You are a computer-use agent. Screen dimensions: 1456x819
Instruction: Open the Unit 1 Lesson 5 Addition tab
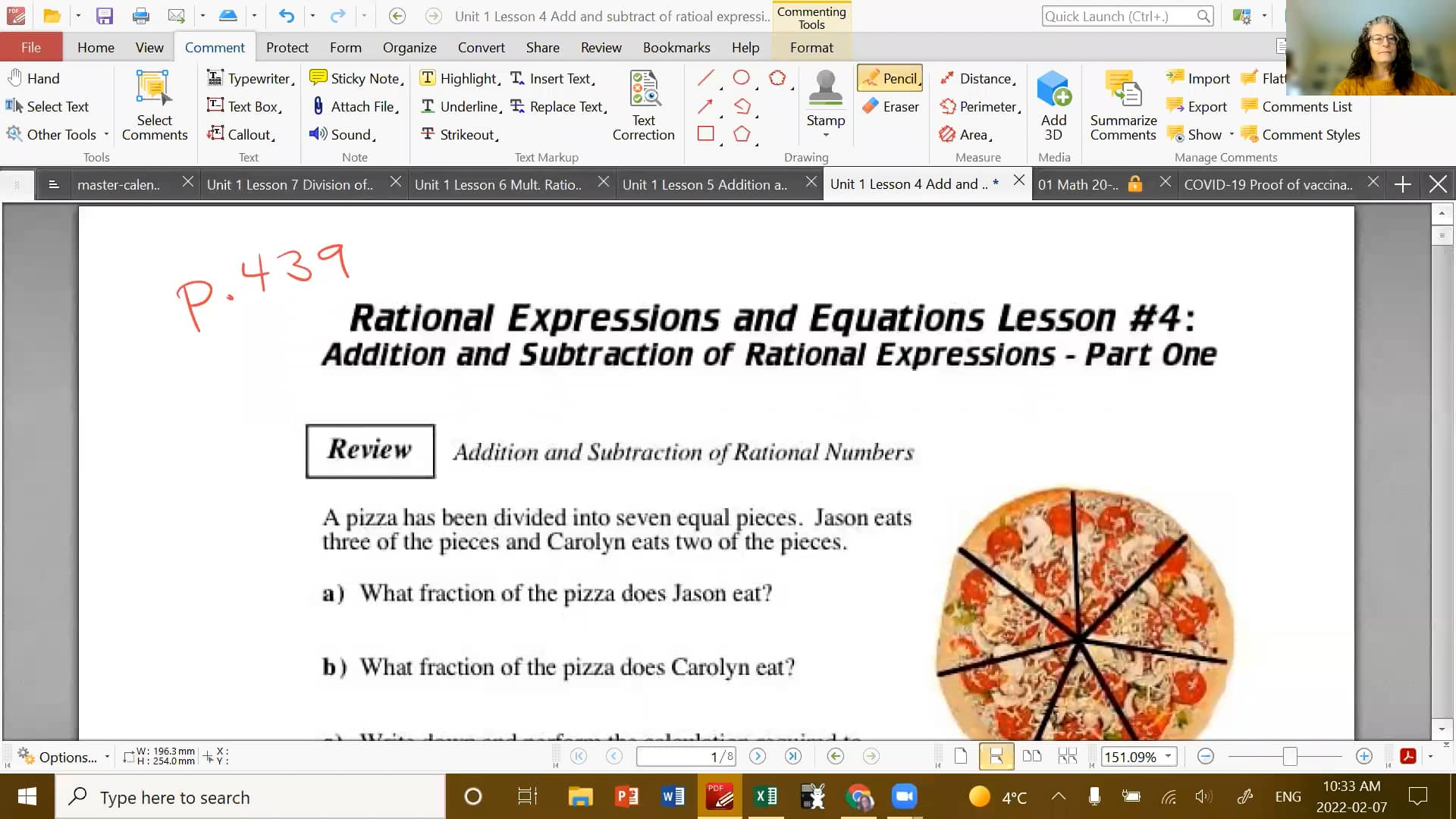point(704,184)
